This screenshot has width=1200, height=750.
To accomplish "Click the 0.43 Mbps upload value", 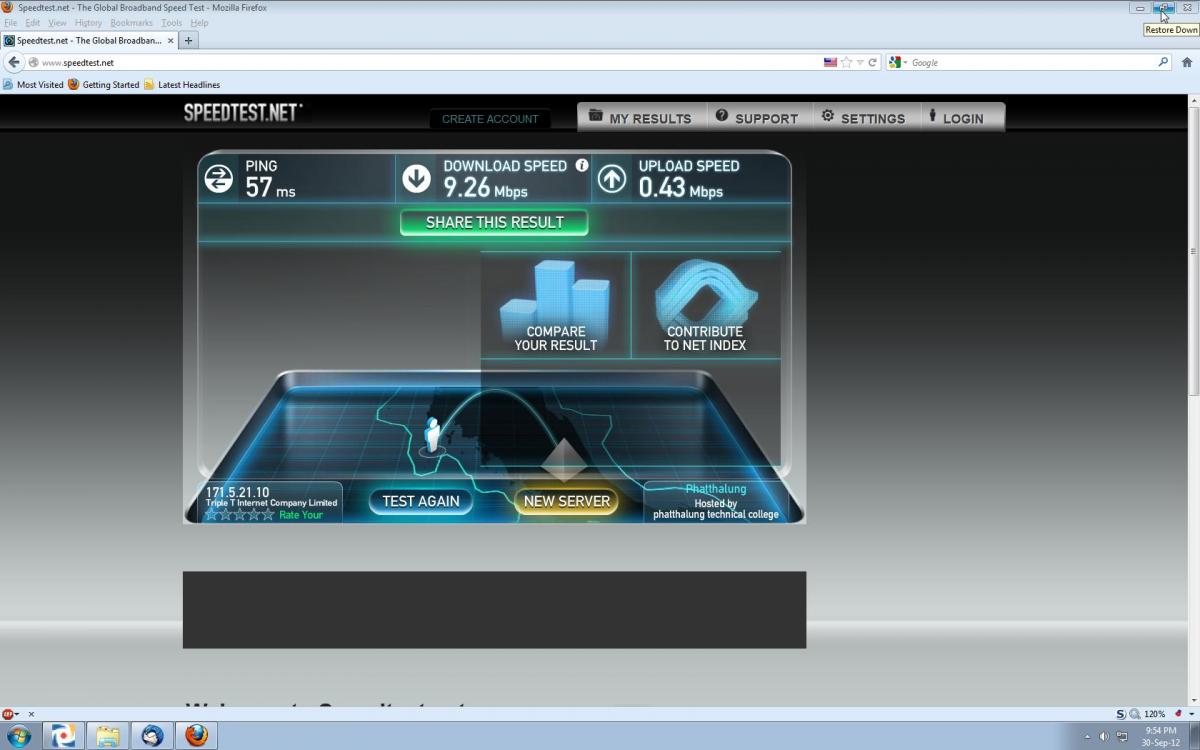I will click(680, 187).
